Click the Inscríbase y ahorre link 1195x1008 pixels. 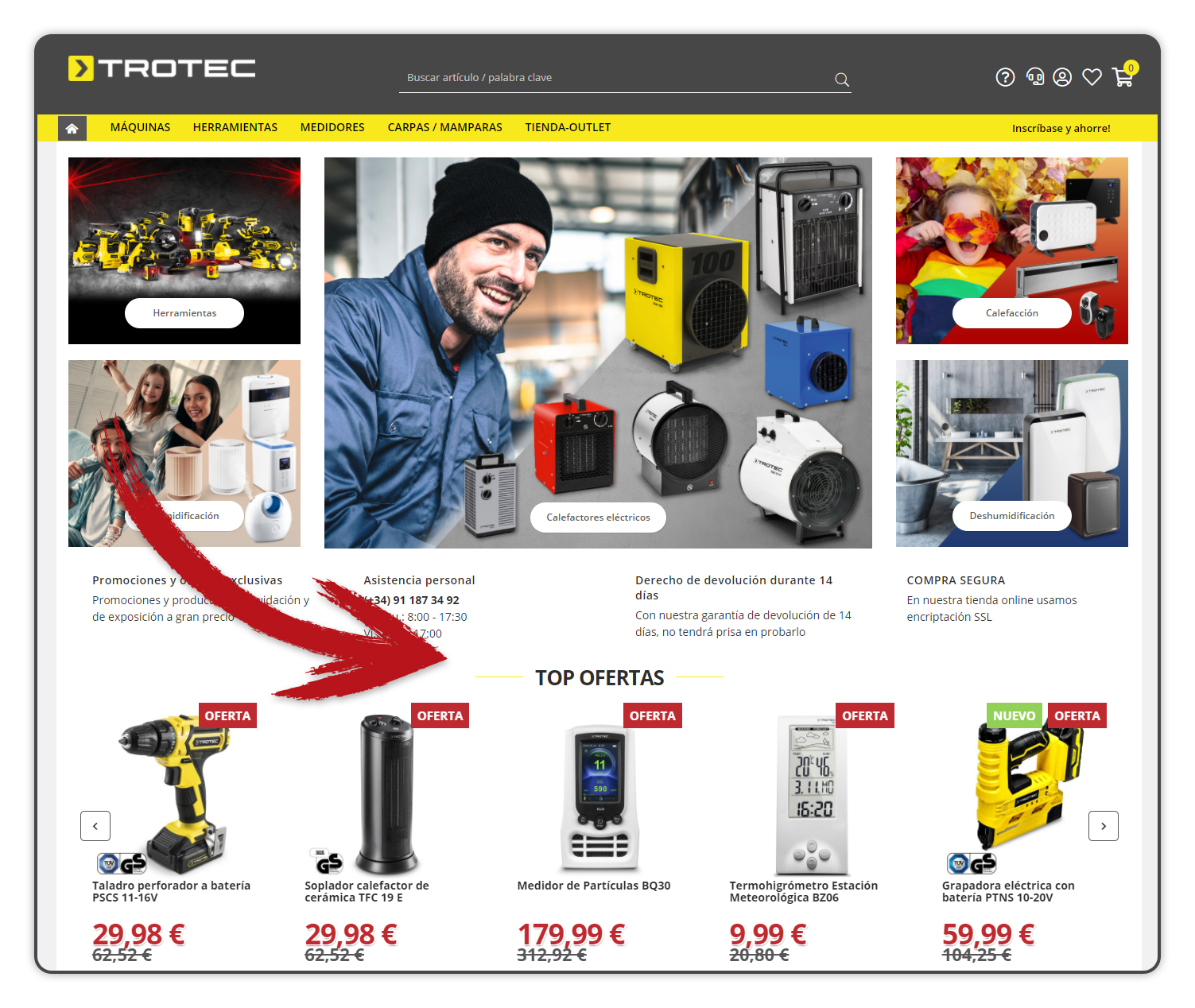point(1061,128)
